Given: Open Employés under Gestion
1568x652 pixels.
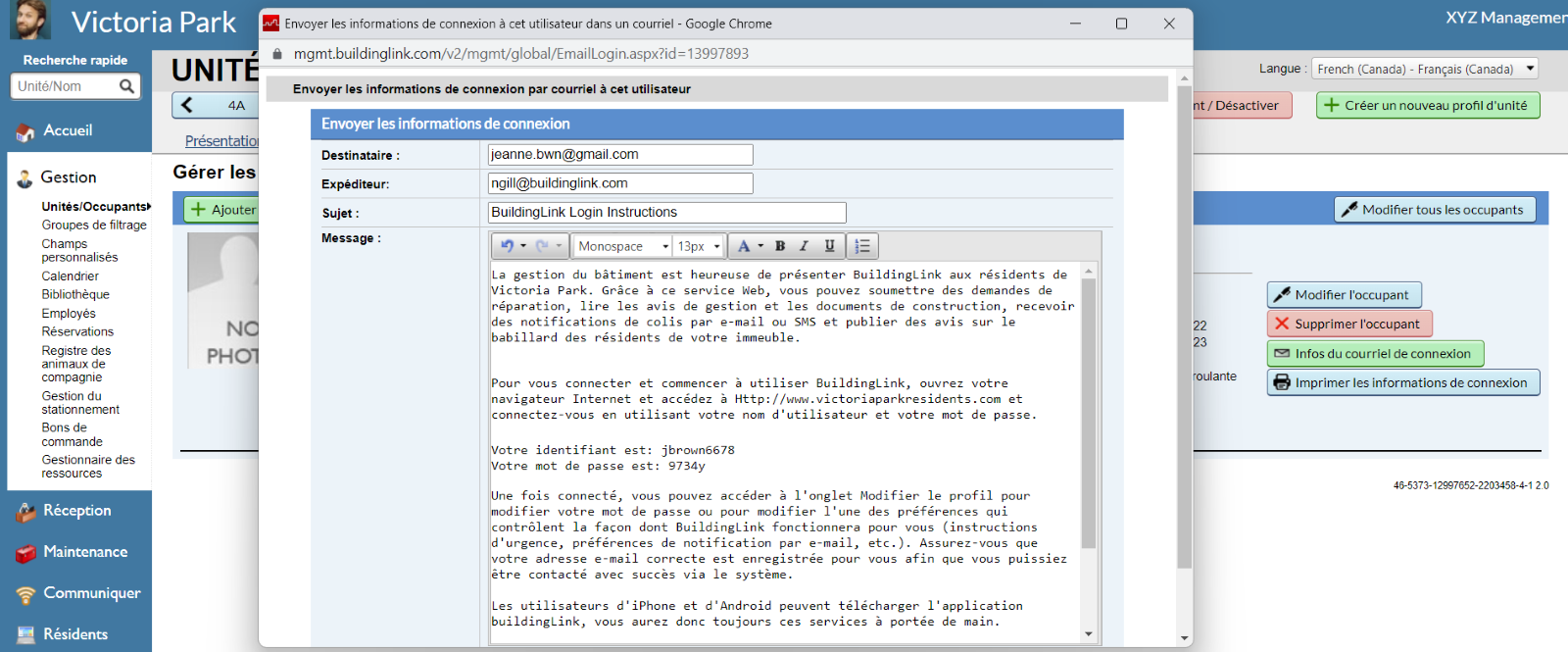Looking at the screenshot, I should pos(69,314).
